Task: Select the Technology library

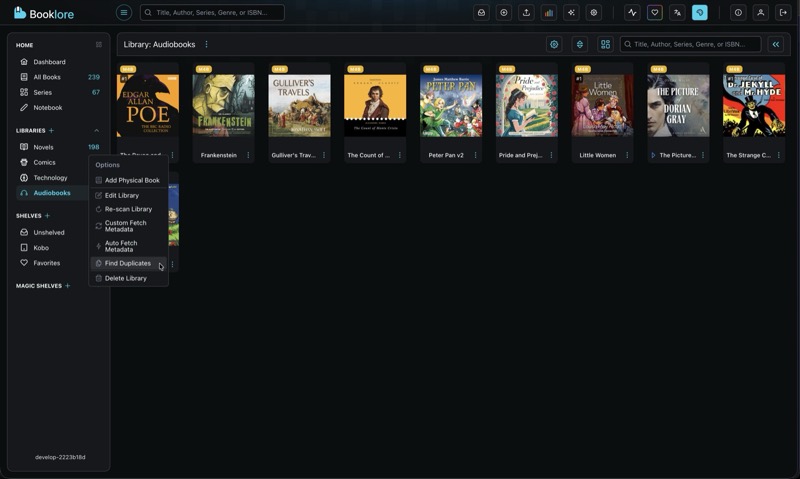Action: (x=51, y=178)
